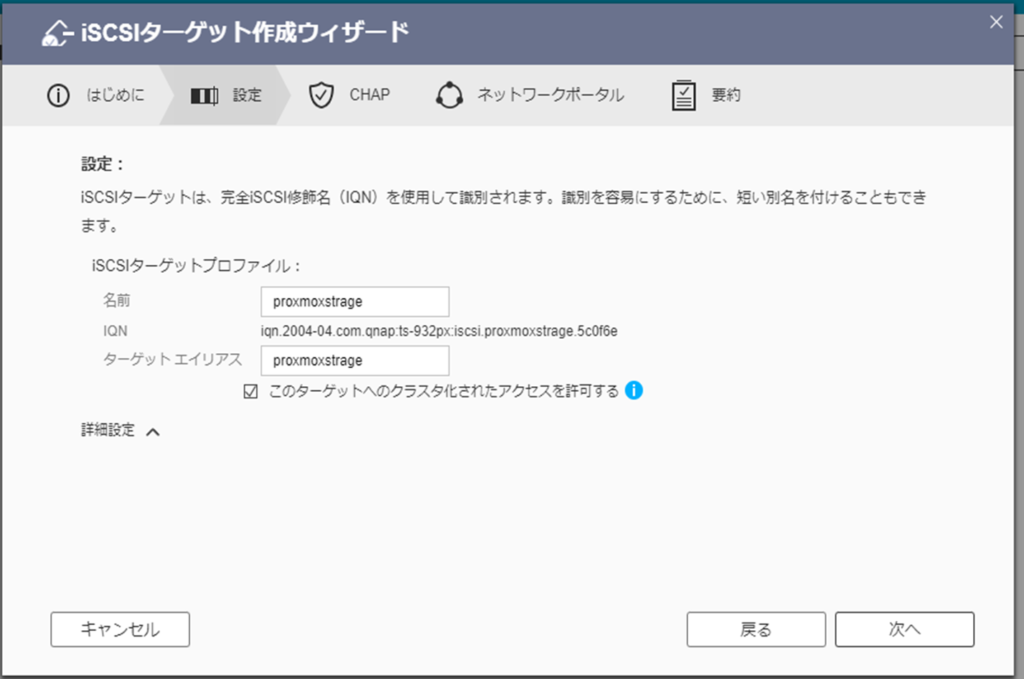Image resolution: width=1024 pixels, height=679 pixels.
Task: Click the 要約 checklist icon
Action: [x=684, y=96]
